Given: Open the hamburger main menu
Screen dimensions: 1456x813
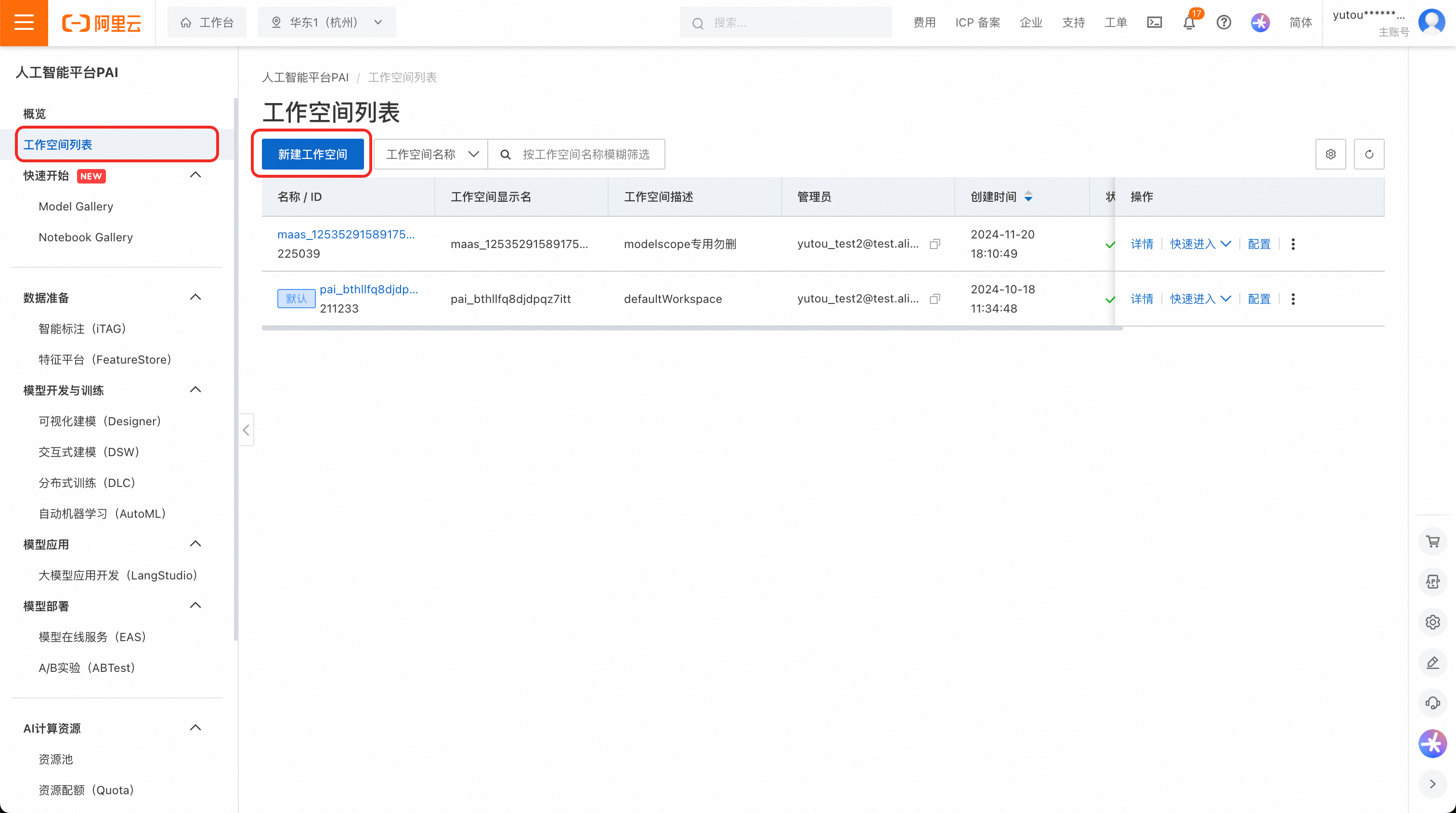Looking at the screenshot, I should pyautogui.click(x=24, y=23).
